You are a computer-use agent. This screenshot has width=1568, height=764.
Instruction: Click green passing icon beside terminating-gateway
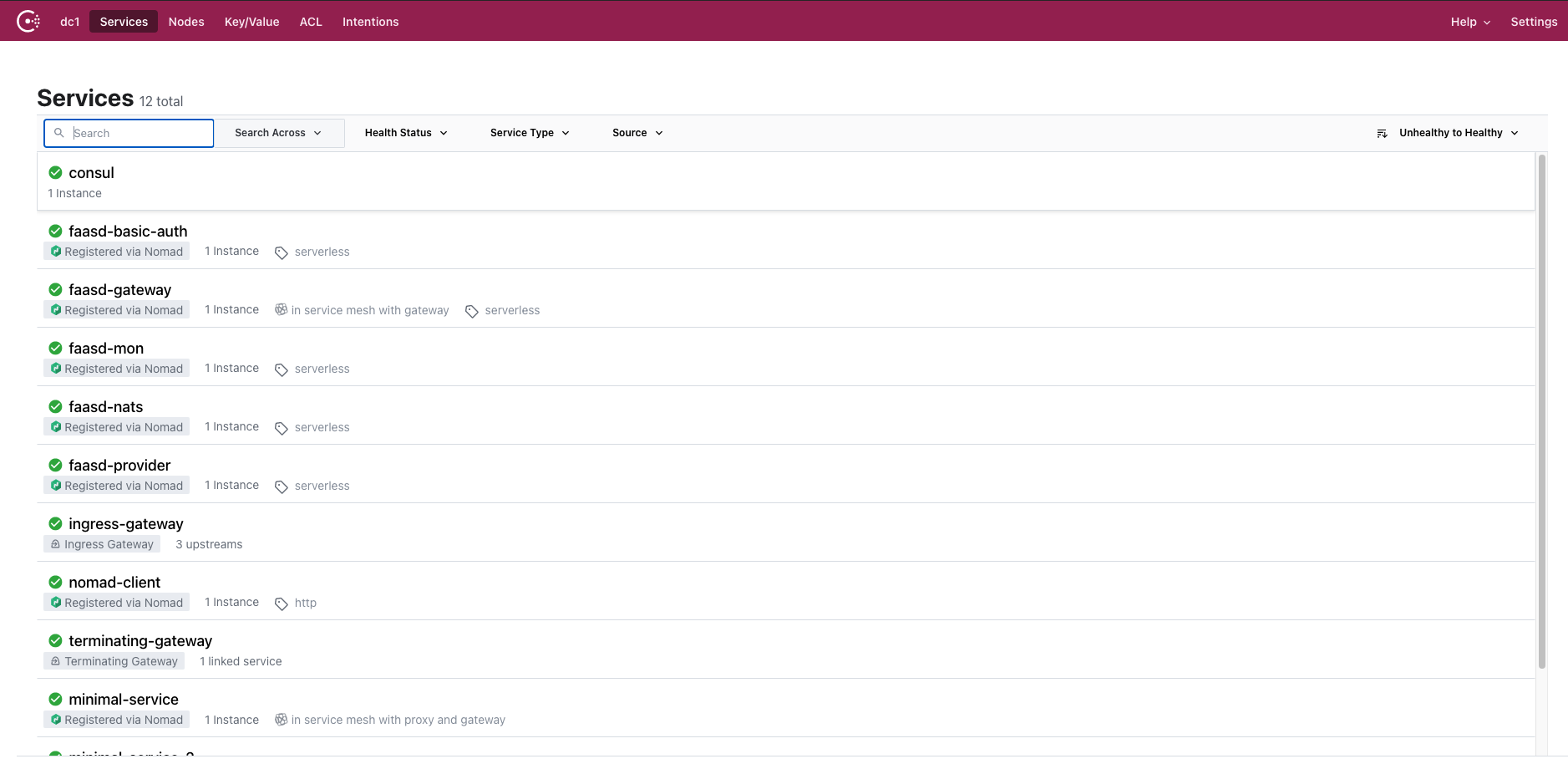click(55, 640)
